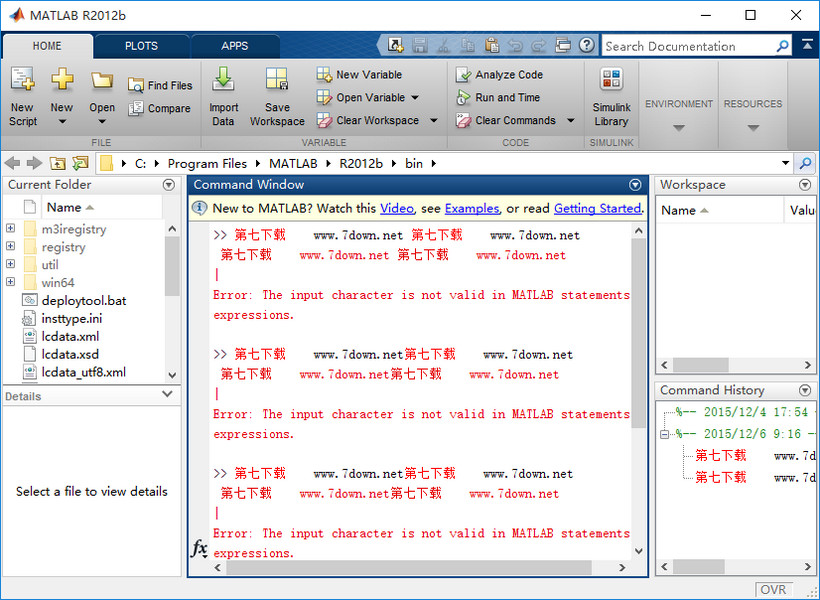The image size is (820, 600).
Task: Click the Save icon in quick access toolbar
Action: pos(419,46)
